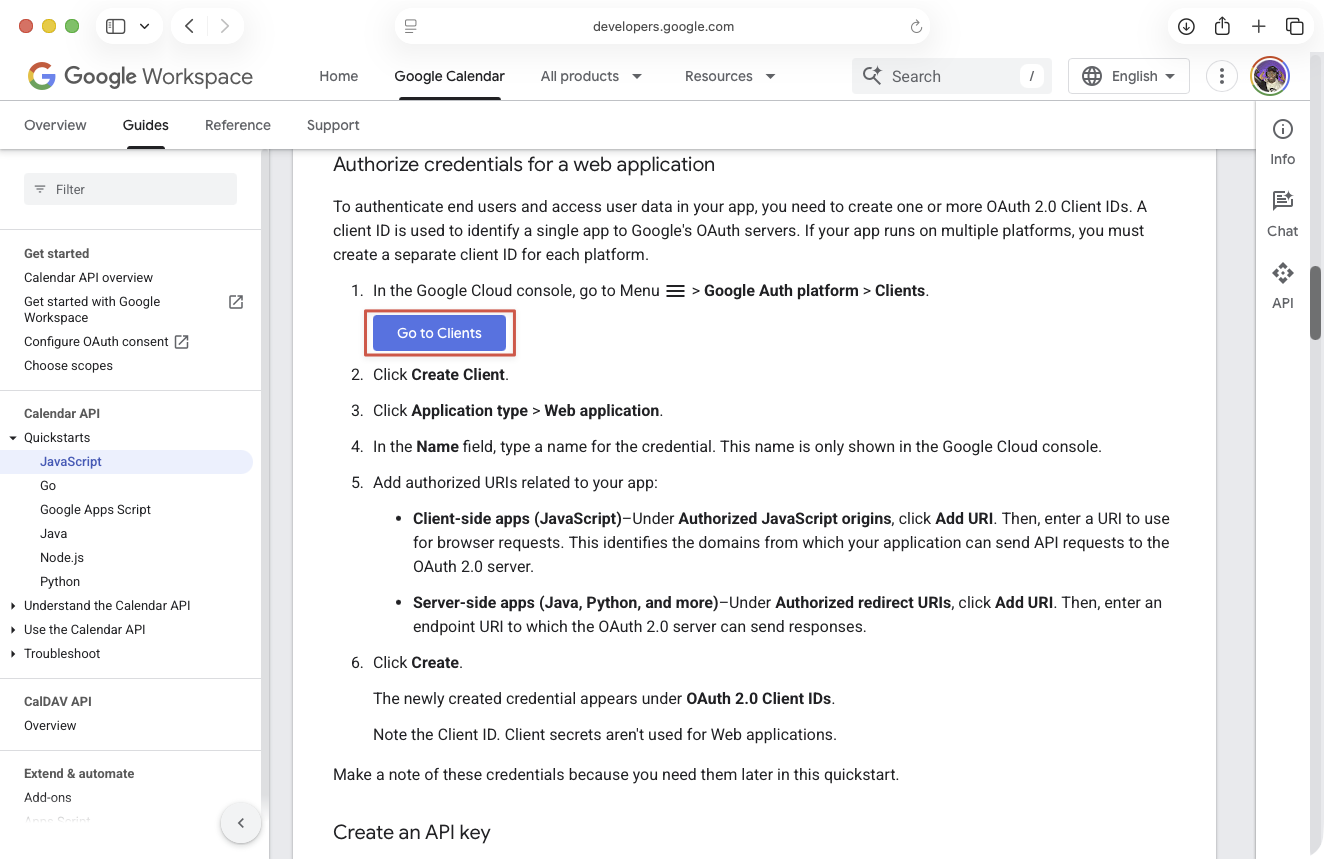Screen dimensions: 1324x859
Task: Open the API explorer panel
Action: [x=1282, y=285]
